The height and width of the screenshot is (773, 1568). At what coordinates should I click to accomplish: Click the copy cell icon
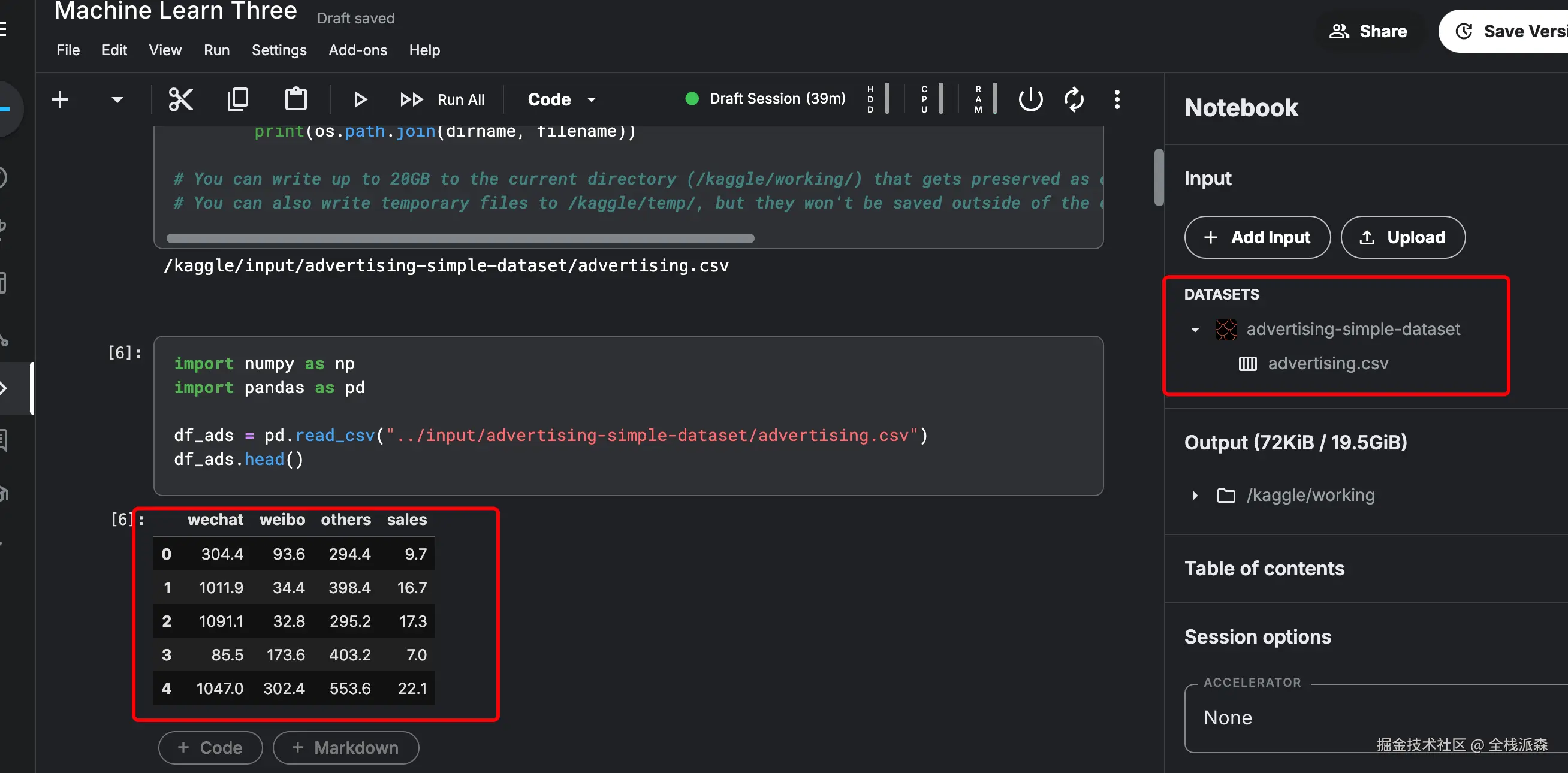(237, 99)
